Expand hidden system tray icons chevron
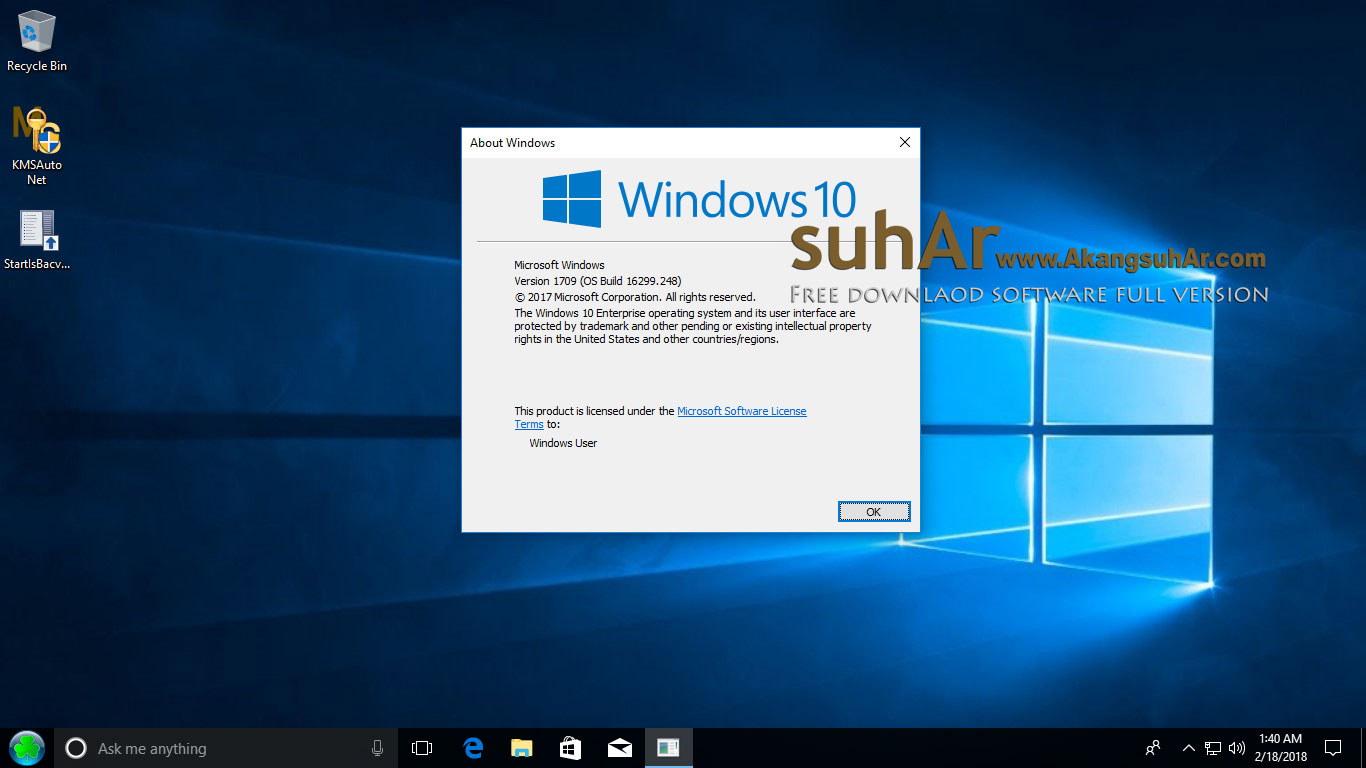Screen dimensions: 1366x768 click(1189, 748)
